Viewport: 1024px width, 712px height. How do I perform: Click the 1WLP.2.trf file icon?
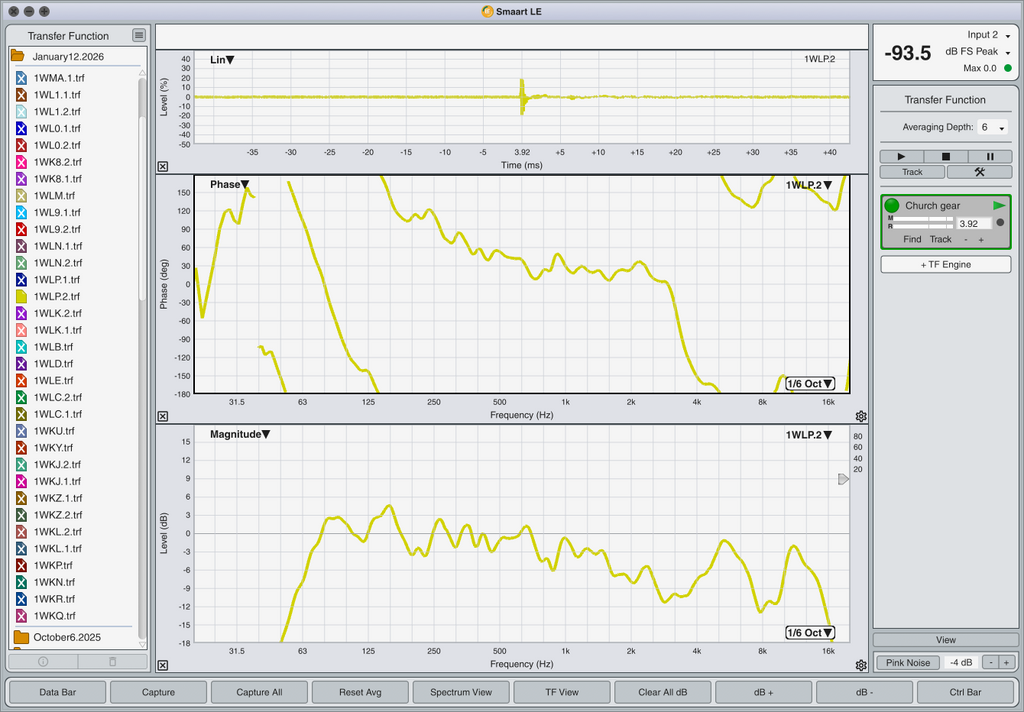(x=21, y=296)
